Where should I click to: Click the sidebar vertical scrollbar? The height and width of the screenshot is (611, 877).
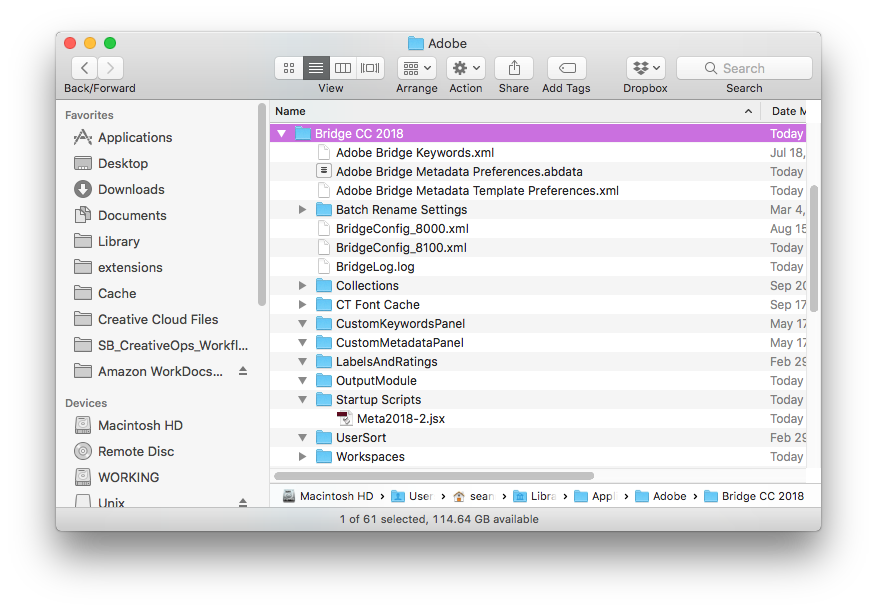[x=261, y=204]
